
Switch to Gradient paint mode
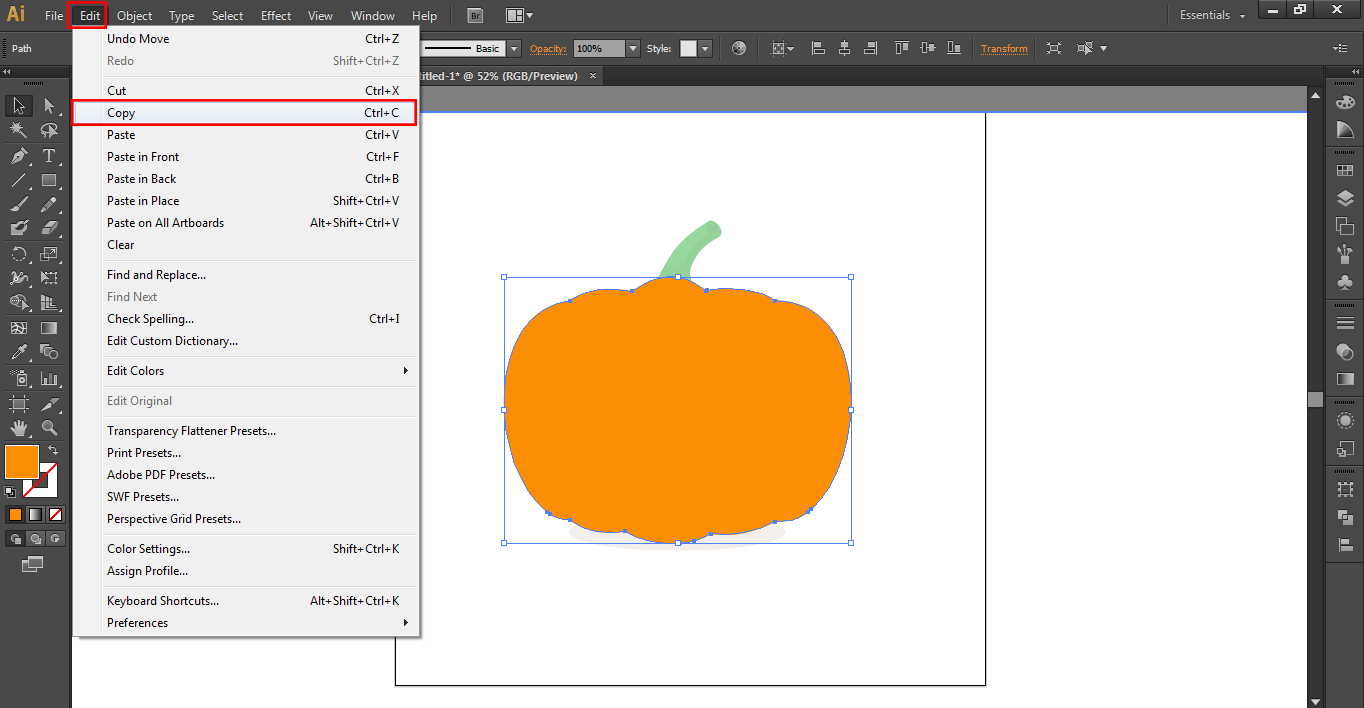point(35,514)
